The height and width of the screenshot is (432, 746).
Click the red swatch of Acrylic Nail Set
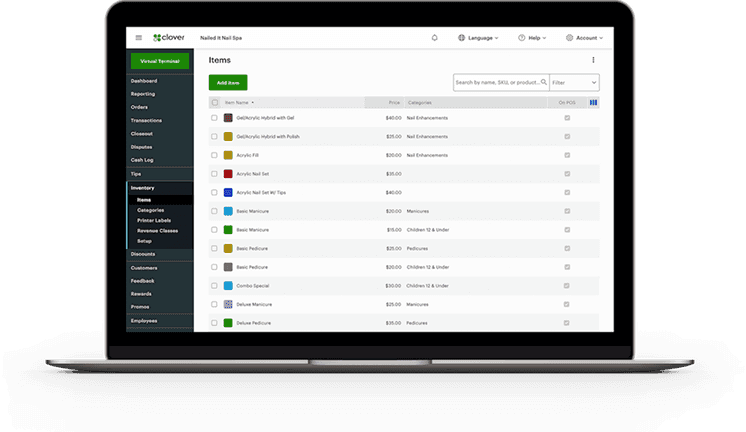click(228, 174)
